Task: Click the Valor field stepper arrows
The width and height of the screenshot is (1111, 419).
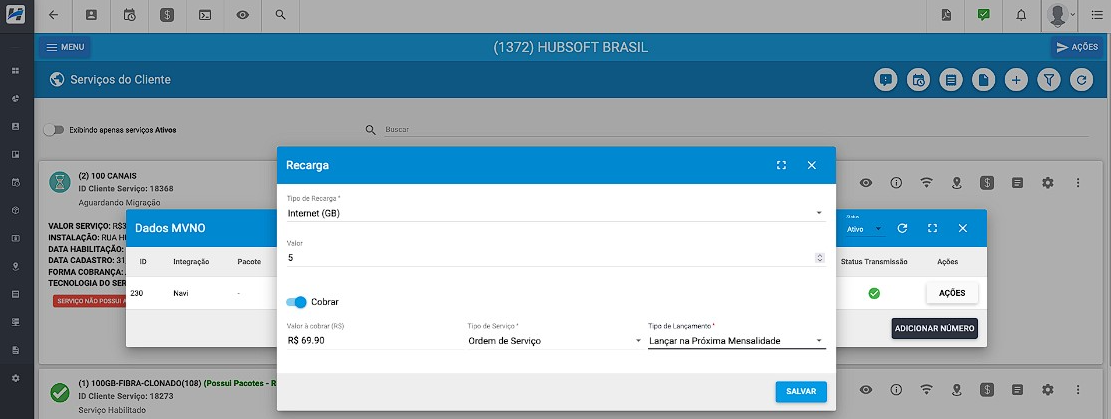Action: point(820,258)
